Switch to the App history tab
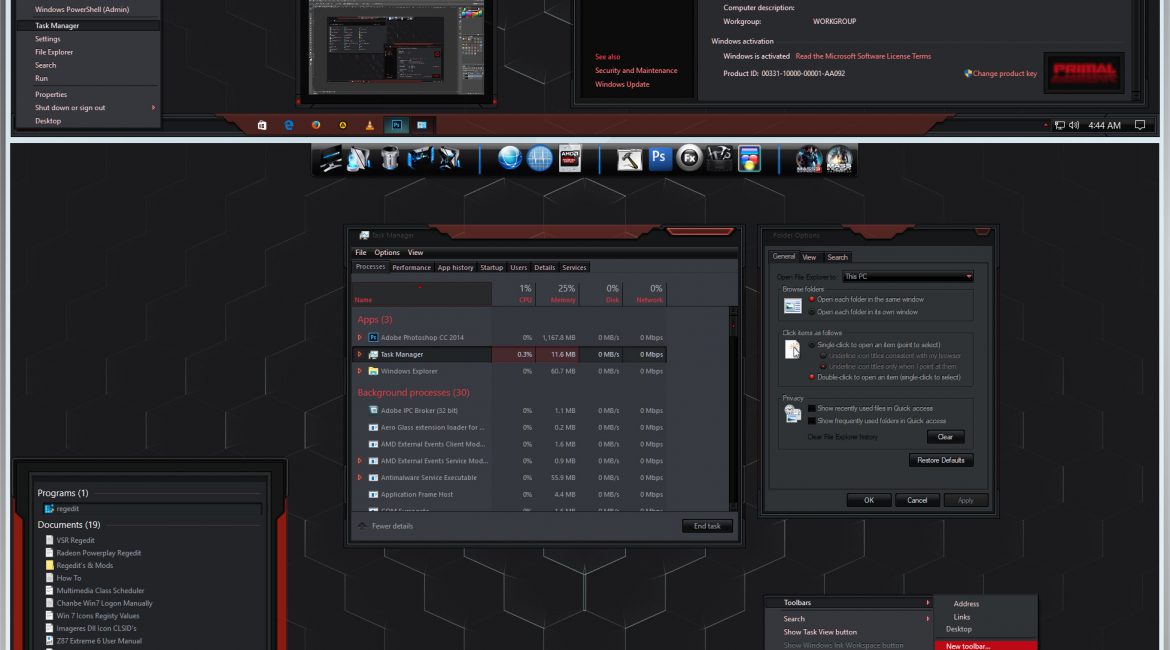Screen dimensions: 1170x650 coord(455,267)
